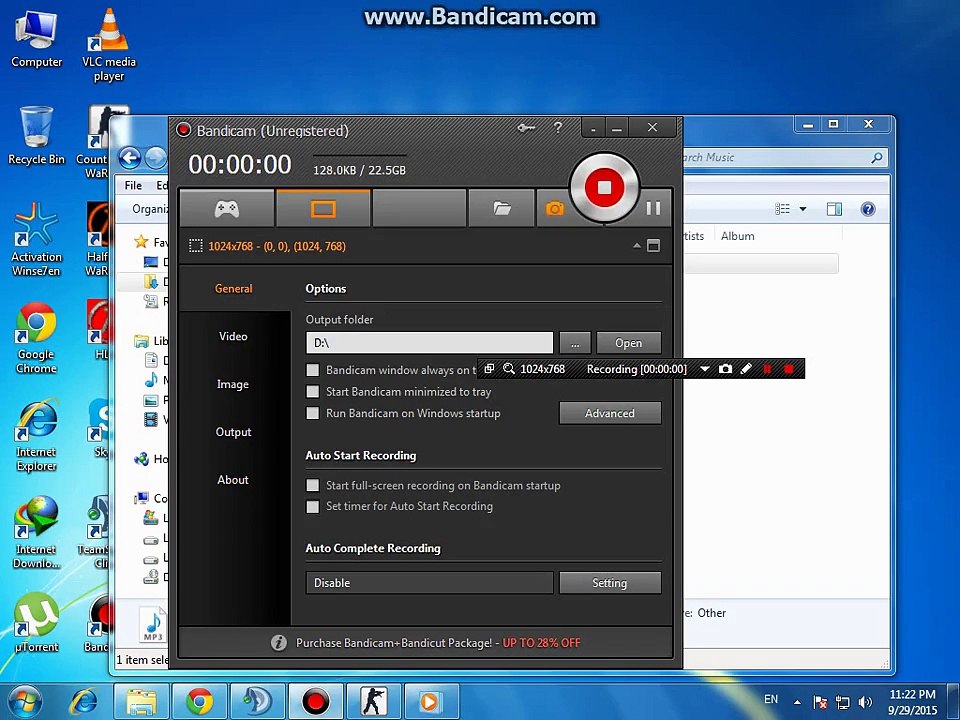Select Screen Recording rectangle mode
The image size is (960, 720).
(x=323, y=209)
